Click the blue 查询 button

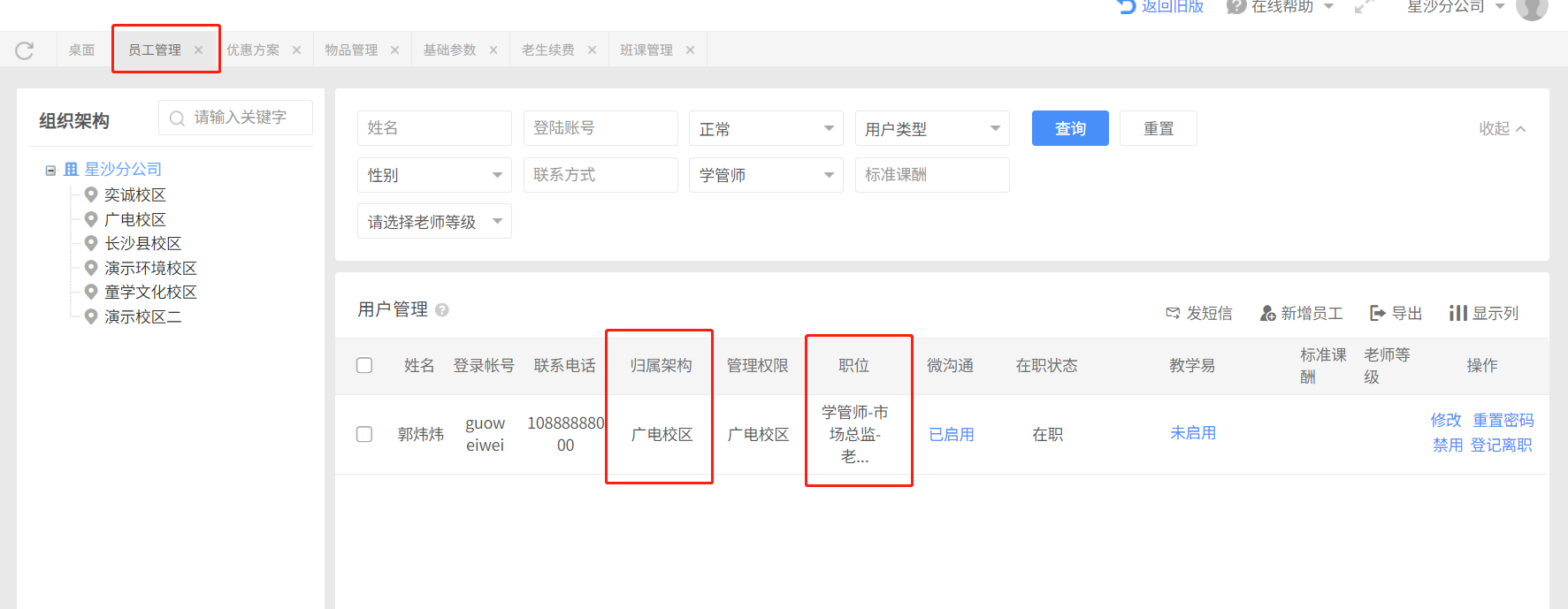click(1070, 128)
